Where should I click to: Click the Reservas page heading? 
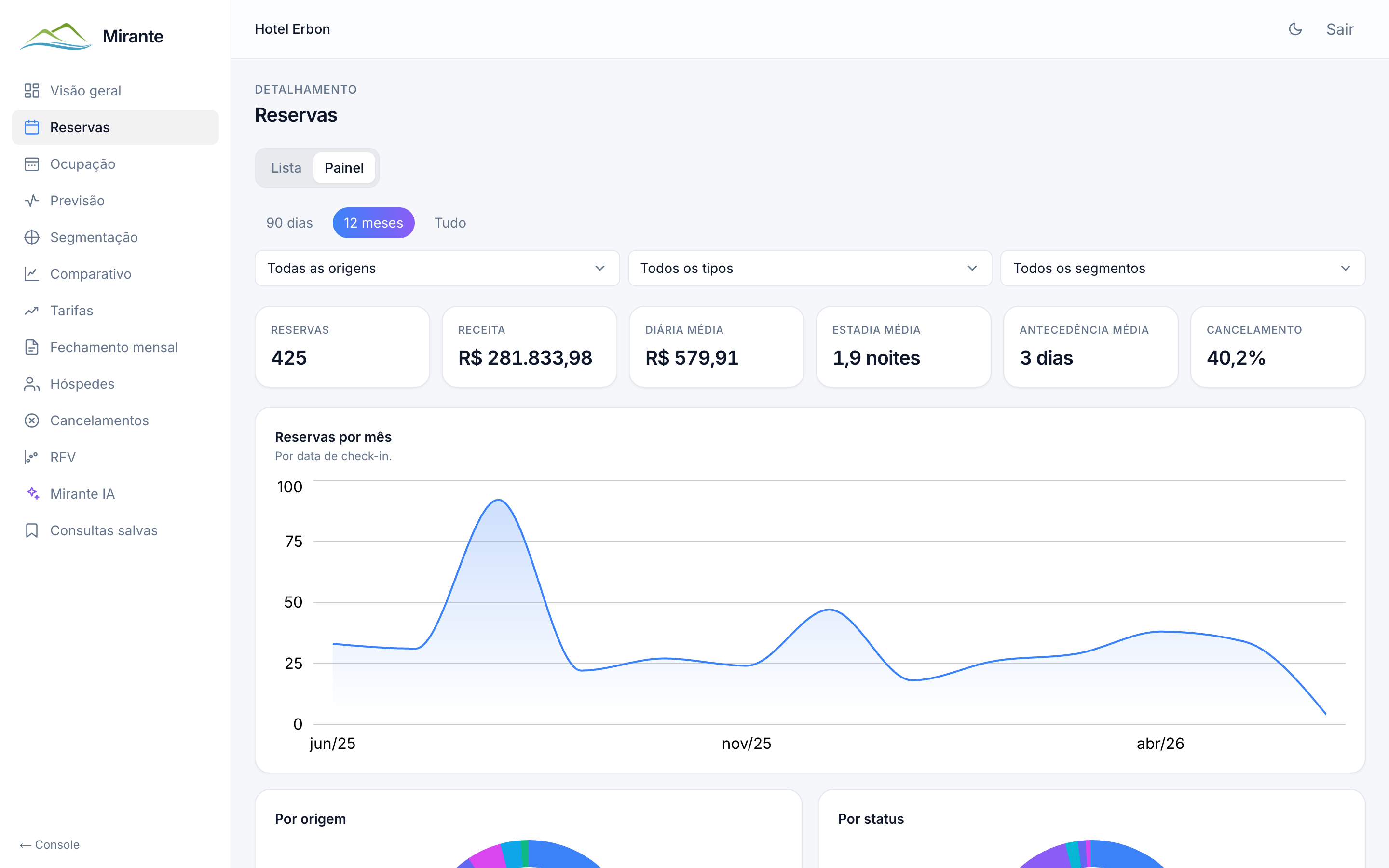[x=296, y=115]
